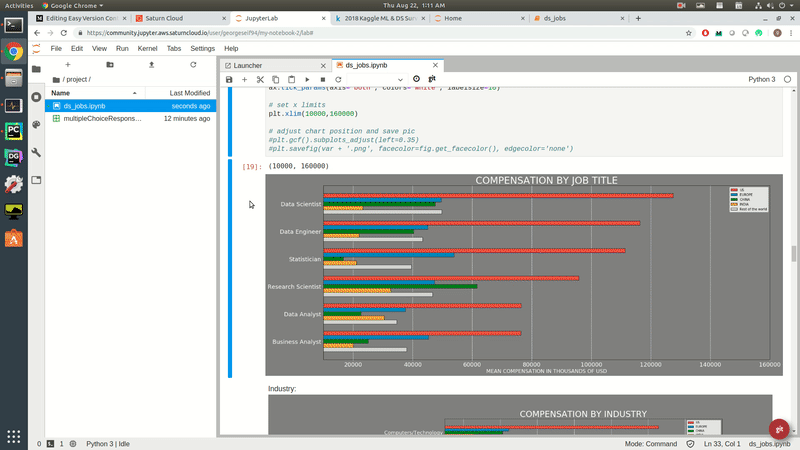The width and height of the screenshot is (800, 450).
Task: Open the cell type dropdown
Action: click(376, 80)
